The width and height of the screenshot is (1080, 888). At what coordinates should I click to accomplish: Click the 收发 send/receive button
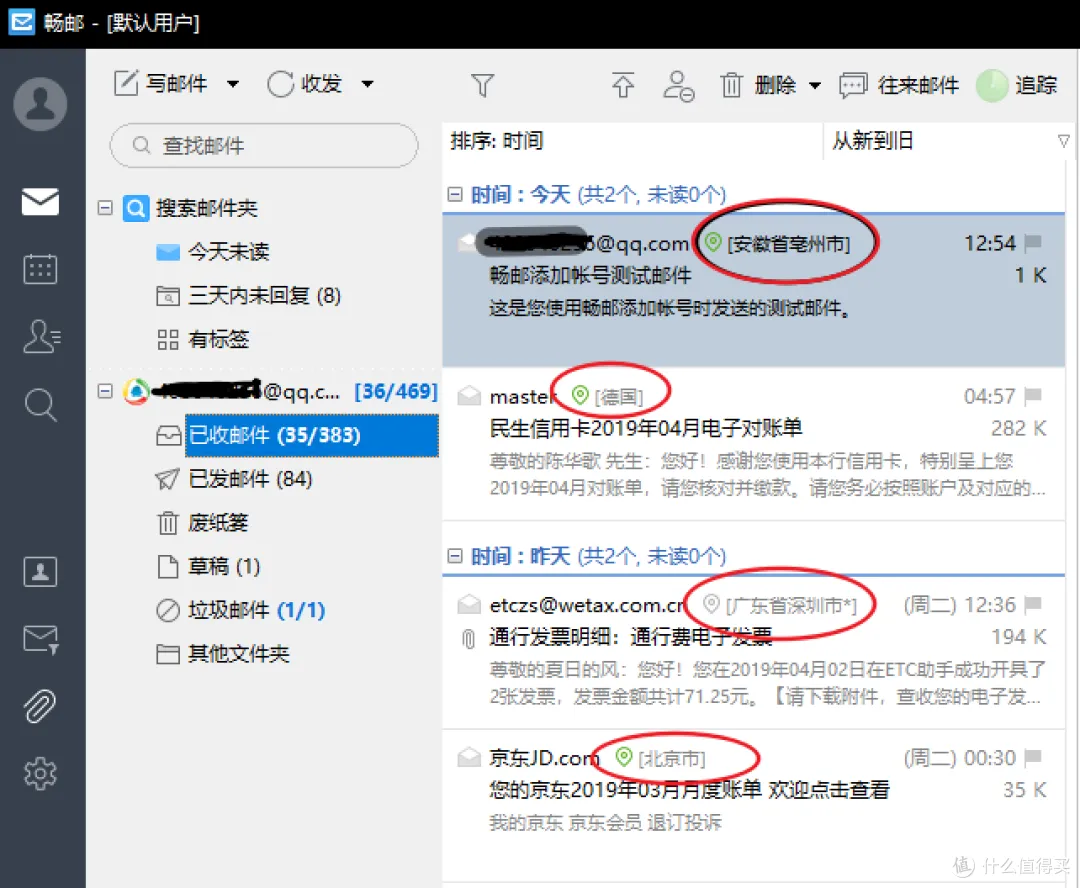click(x=304, y=84)
